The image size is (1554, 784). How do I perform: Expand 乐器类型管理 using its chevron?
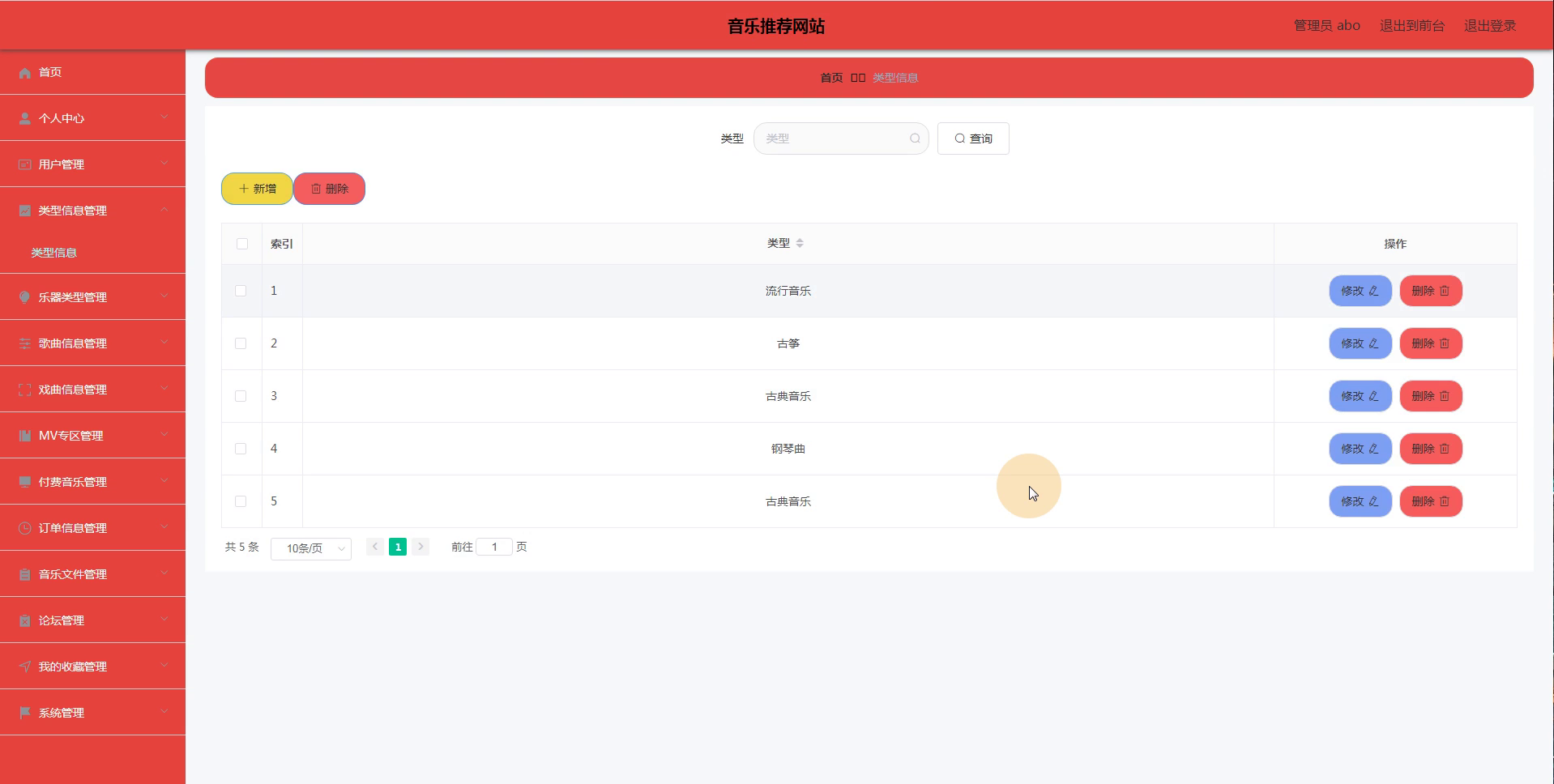164,296
